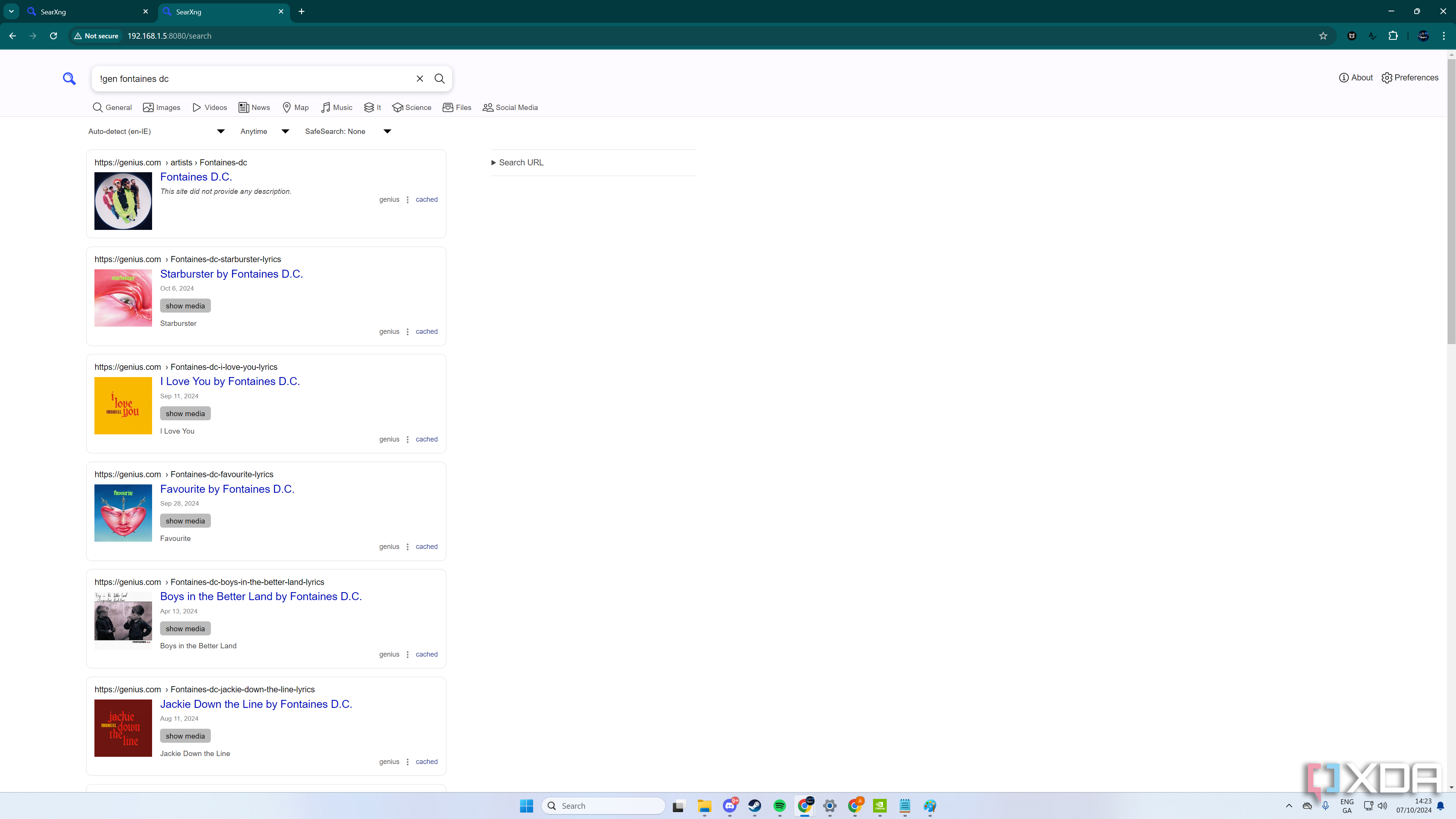1456x819 pixels.
Task: Click the Jackie Down the Line cover thumbnail
Action: coord(123,728)
